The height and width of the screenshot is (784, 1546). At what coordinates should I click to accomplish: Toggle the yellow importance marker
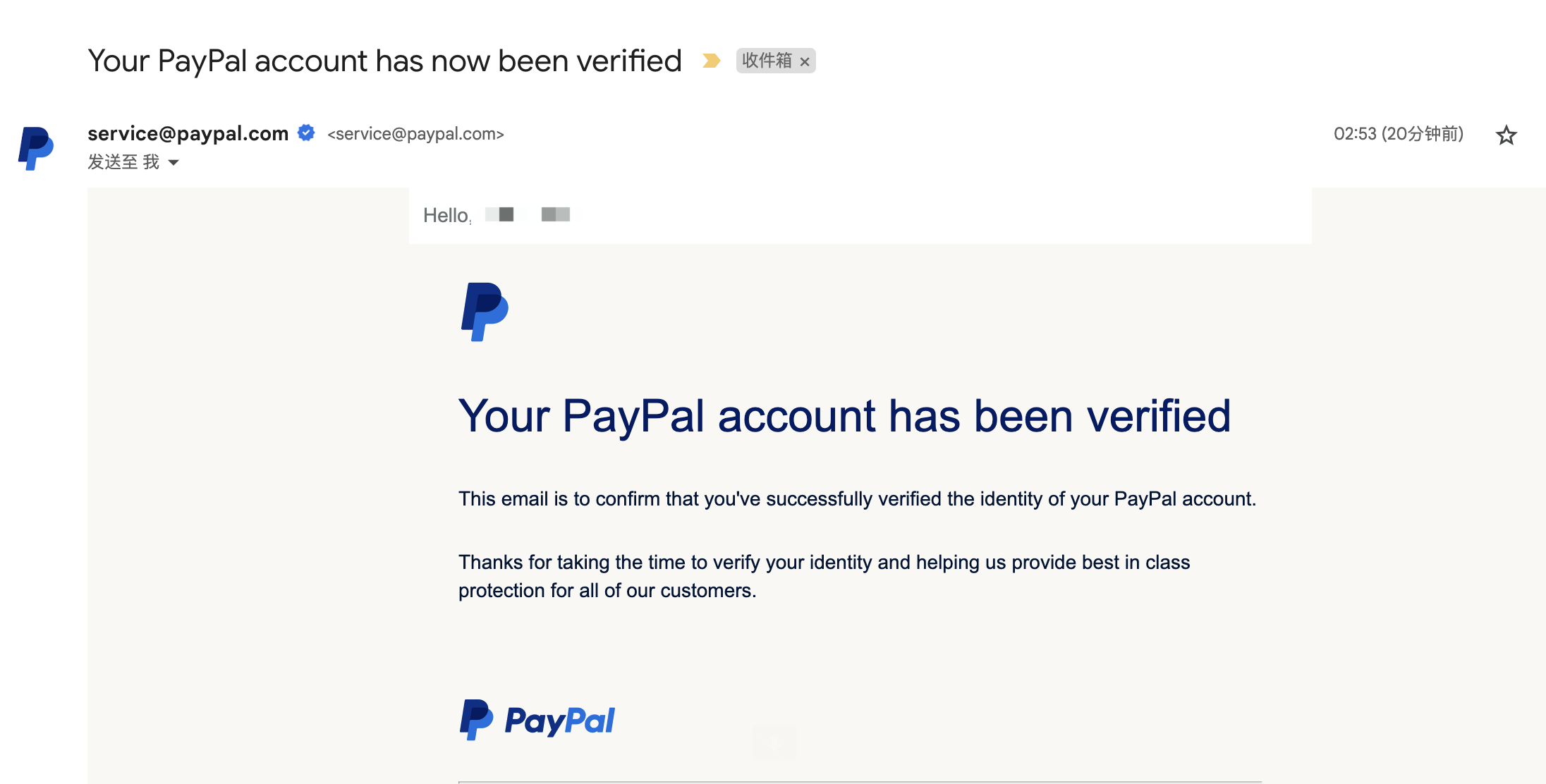tap(711, 61)
